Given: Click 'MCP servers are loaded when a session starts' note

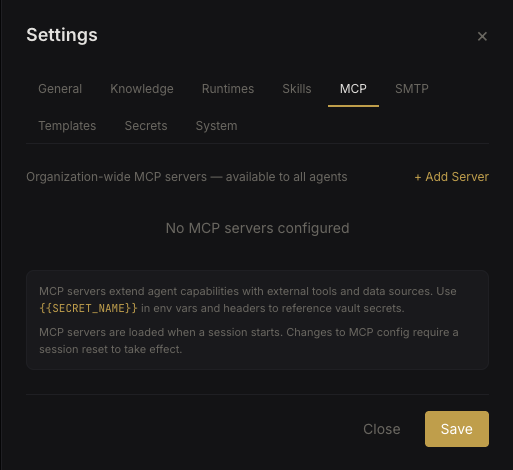Looking at the screenshot, I should (x=249, y=341).
